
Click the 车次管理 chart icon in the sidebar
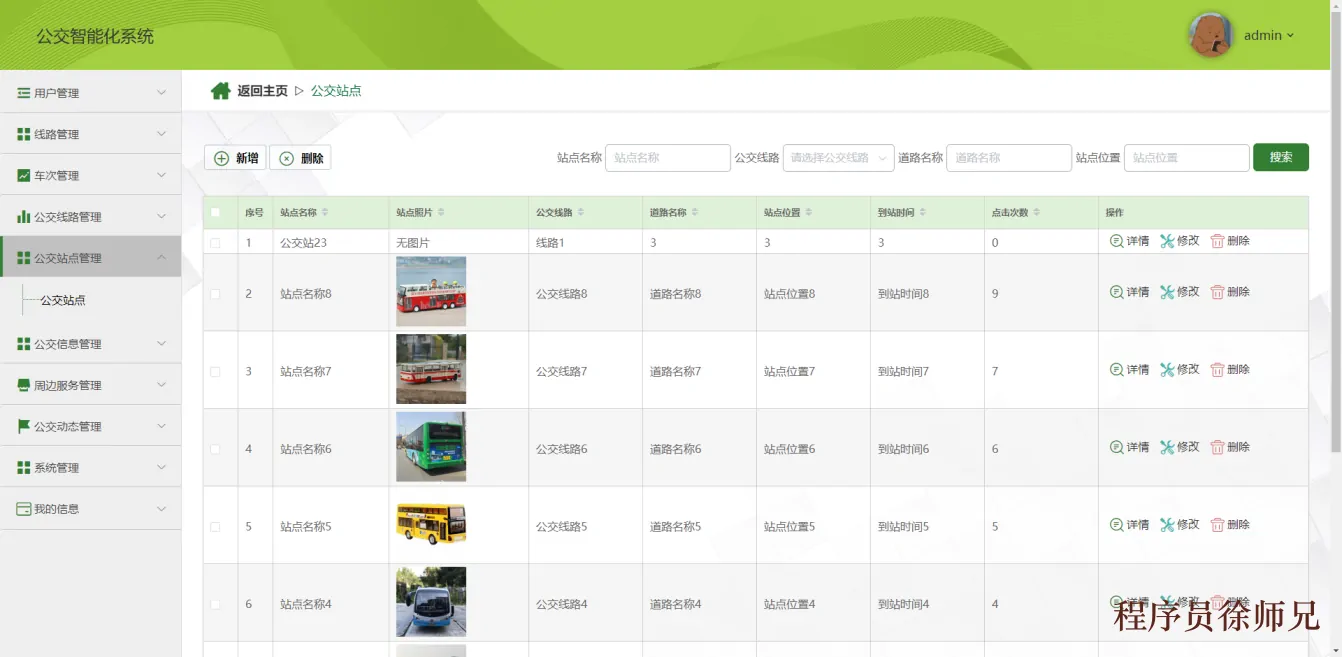pyautogui.click(x=24, y=175)
